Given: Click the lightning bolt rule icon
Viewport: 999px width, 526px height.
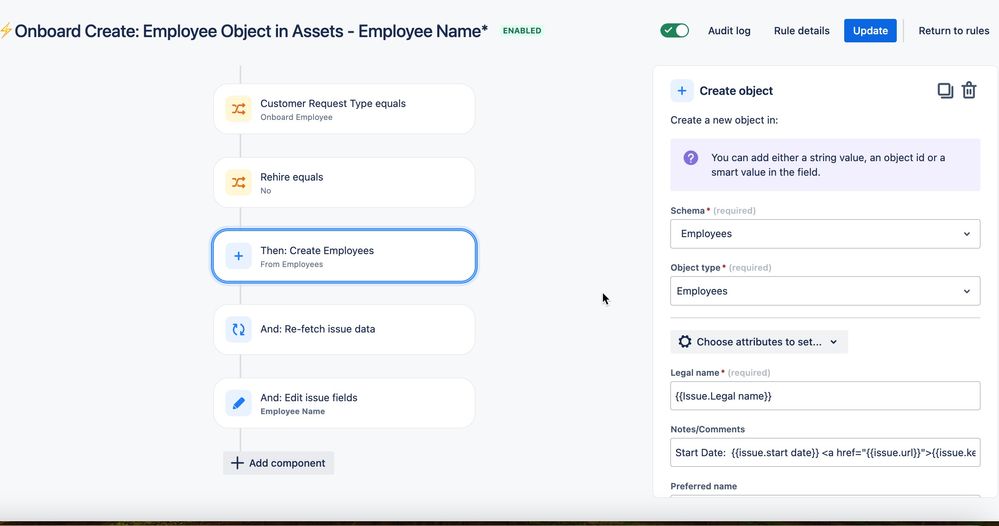Looking at the screenshot, I should tap(6, 31).
